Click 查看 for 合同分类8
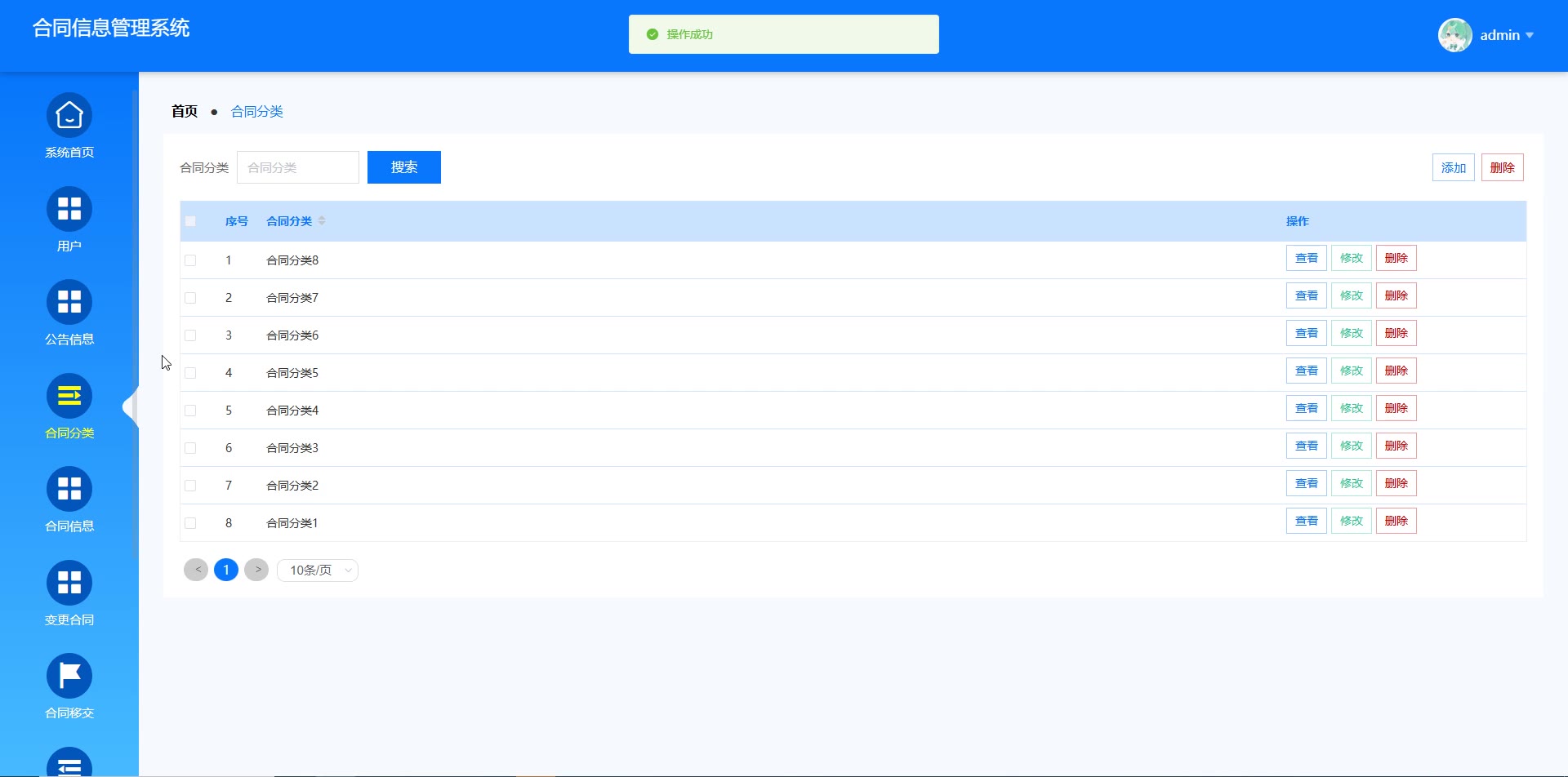The image size is (1568, 777). click(1307, 258)
